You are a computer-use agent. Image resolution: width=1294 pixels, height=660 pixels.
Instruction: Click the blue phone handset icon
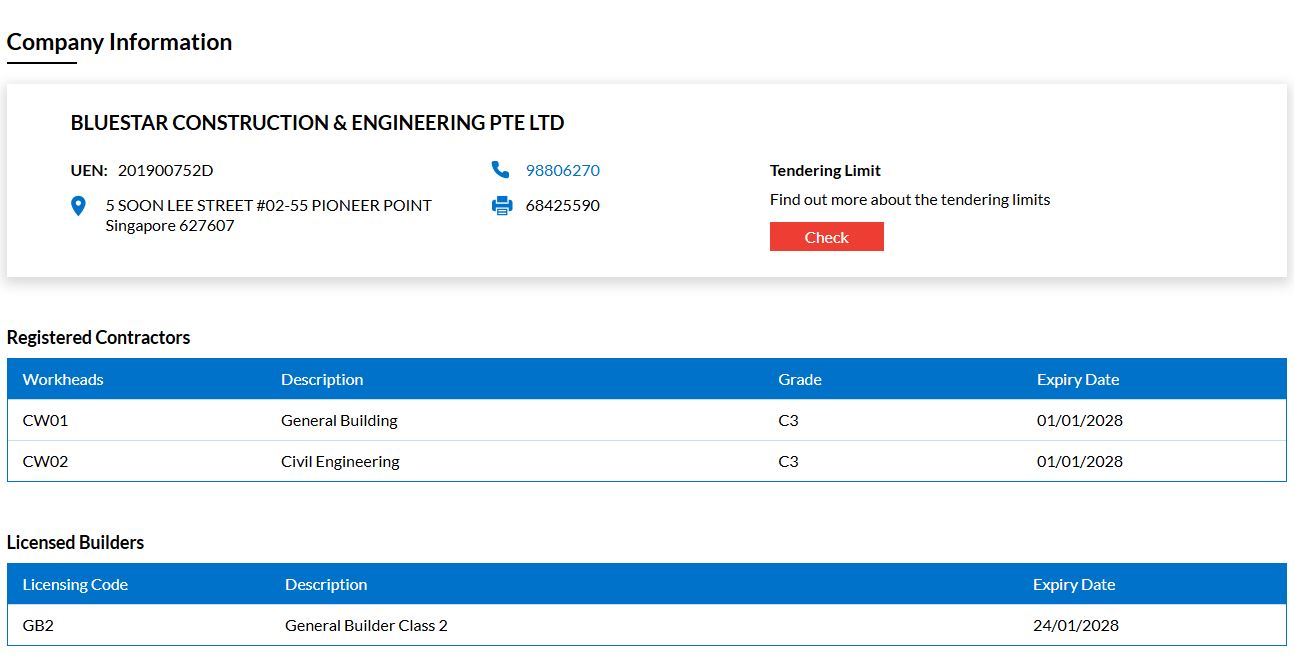pos(501,170)
